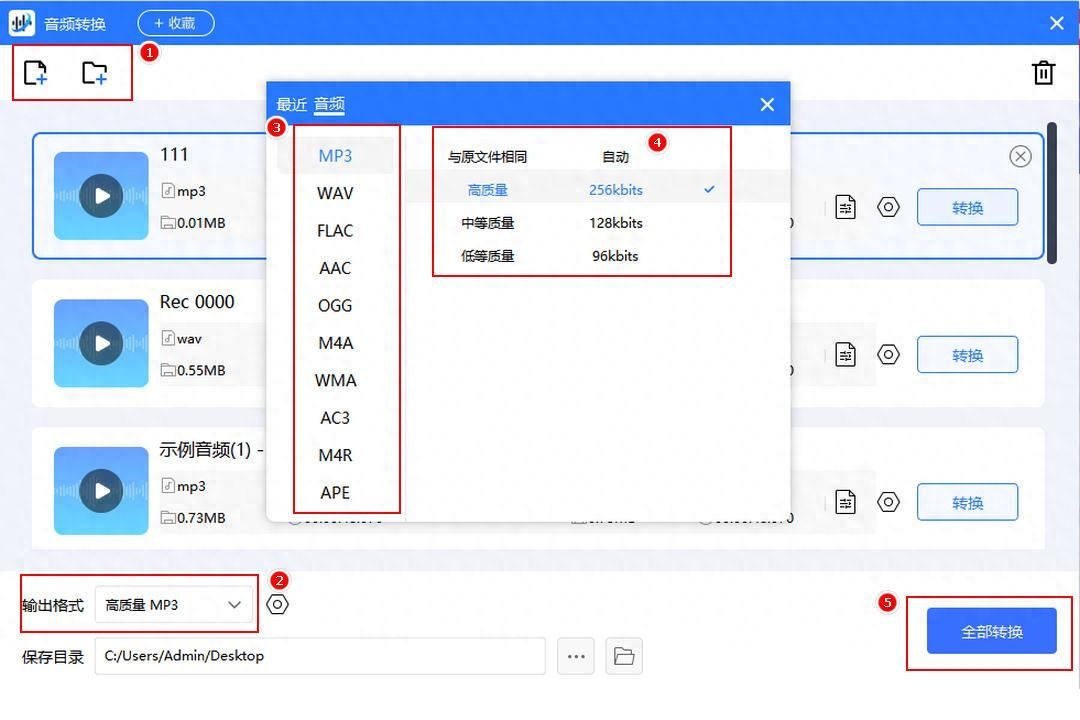Click the add file icon
Viewport: 1080px width, 720px height.
tap(35, 72)
